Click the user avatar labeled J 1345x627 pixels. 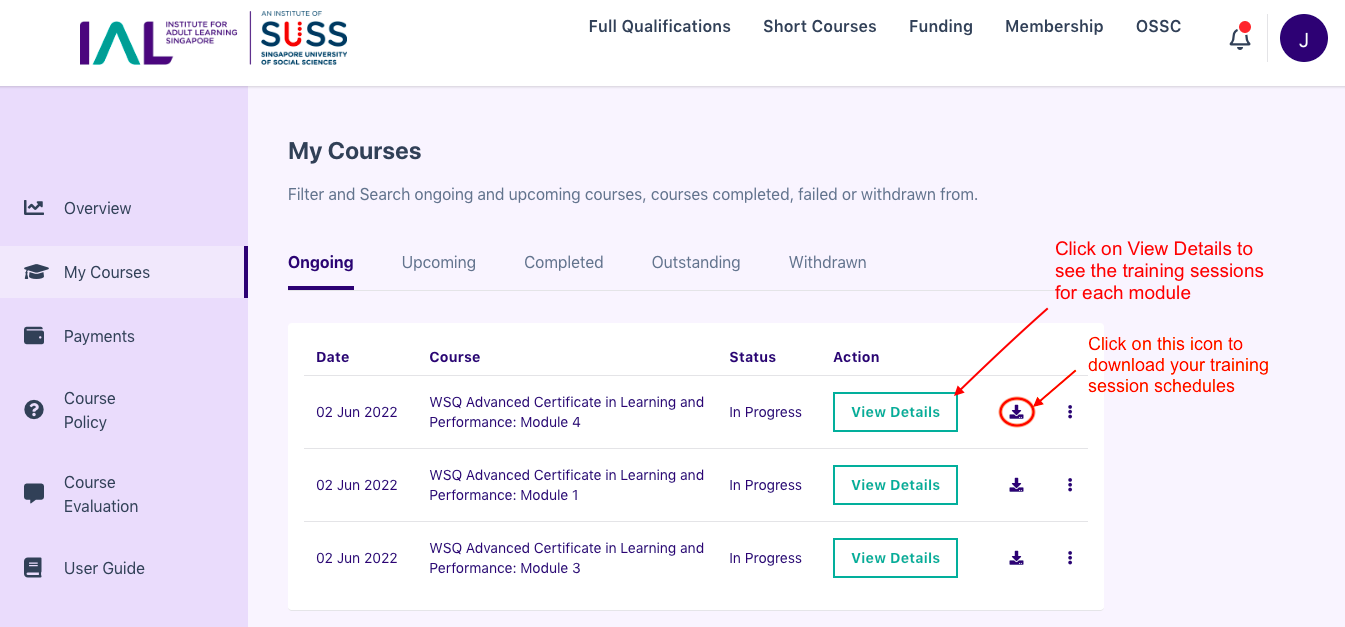[1304, 39]
